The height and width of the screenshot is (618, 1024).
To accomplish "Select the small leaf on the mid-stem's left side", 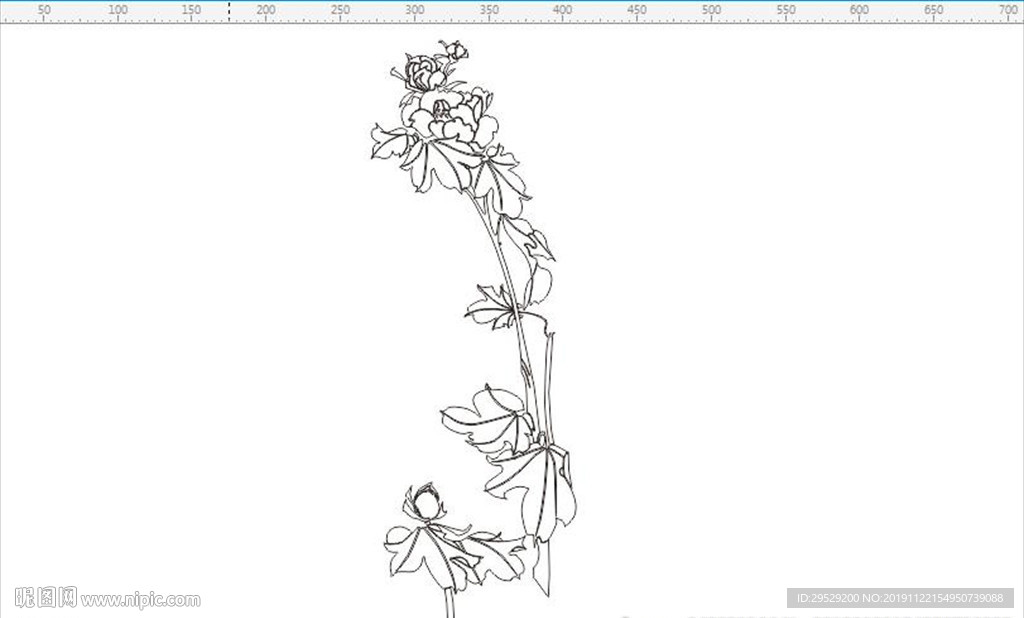I will (x=491, y=306).
